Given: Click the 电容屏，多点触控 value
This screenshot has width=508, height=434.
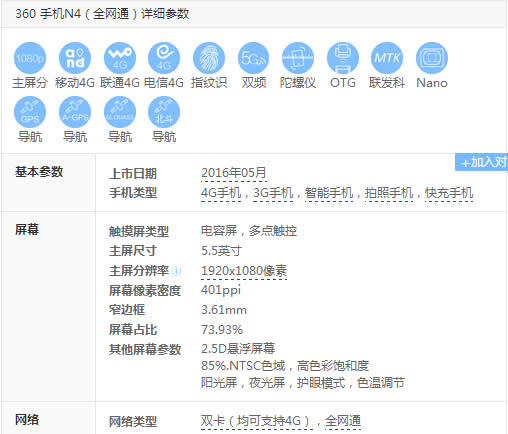Looking at the screenshot, I should (249, 231).
